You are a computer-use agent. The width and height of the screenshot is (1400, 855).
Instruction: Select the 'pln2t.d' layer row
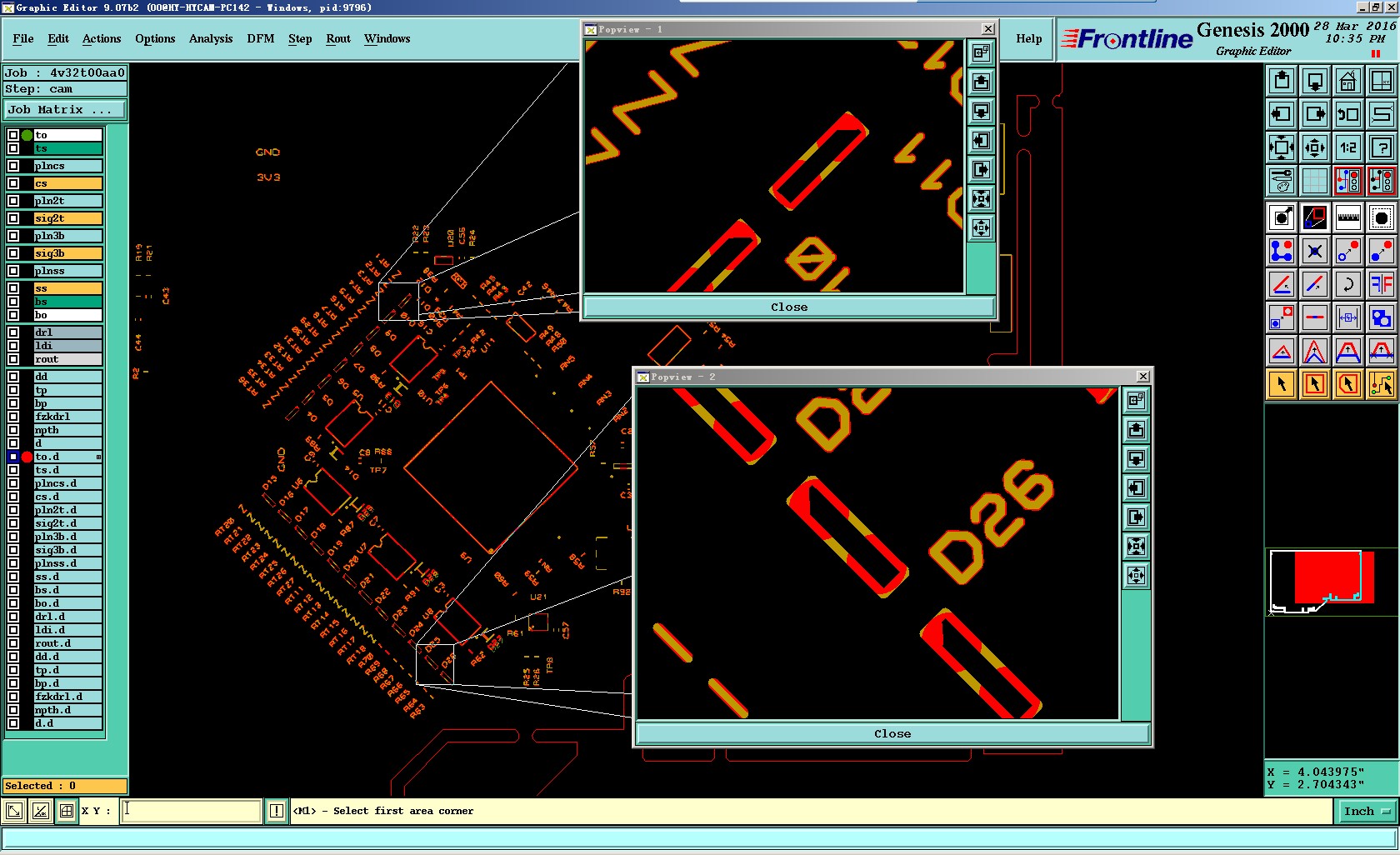(x=67, y=510)
